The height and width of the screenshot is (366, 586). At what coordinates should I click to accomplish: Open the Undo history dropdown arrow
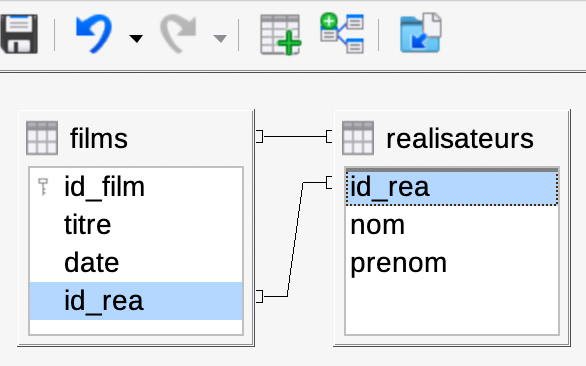[136, 38]
